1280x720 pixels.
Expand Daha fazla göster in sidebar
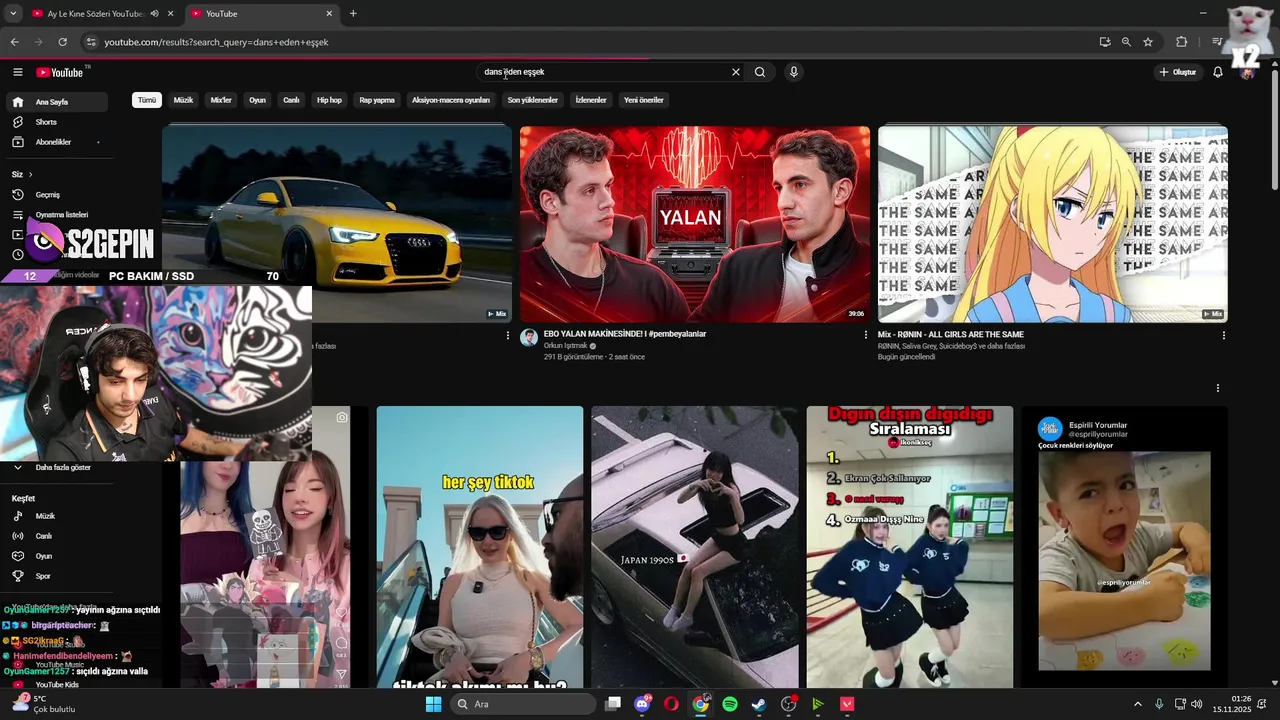tap(56, 467)
